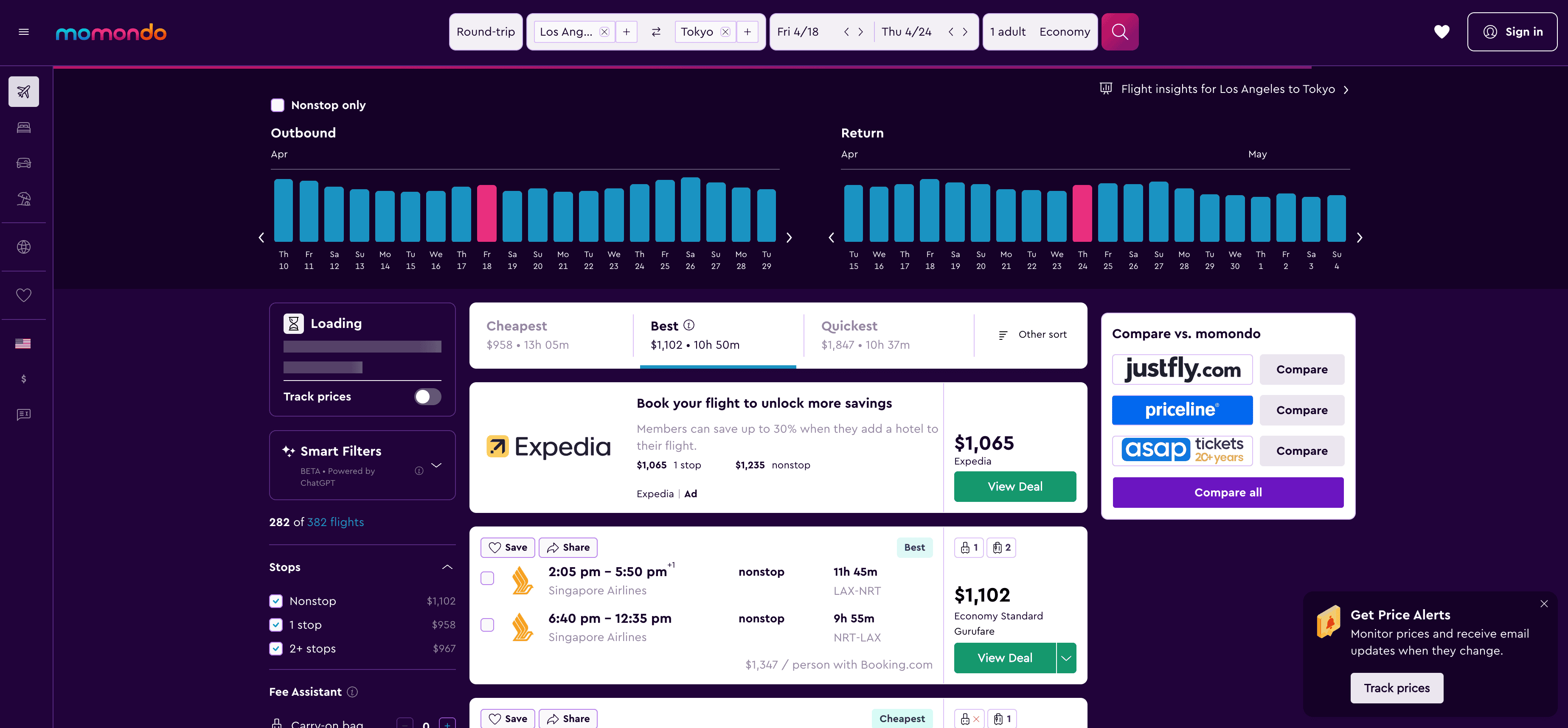1568x728 pixels.
Task: Open Flight insights for Los Angeles to Tokyo
Action: pos(1227,90)
